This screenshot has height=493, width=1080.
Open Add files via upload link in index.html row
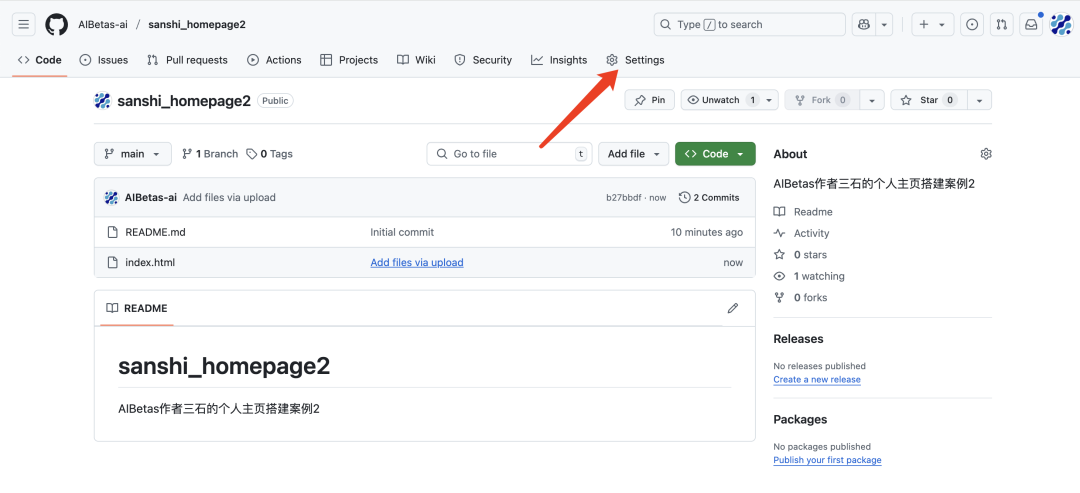tap(417, 262)
